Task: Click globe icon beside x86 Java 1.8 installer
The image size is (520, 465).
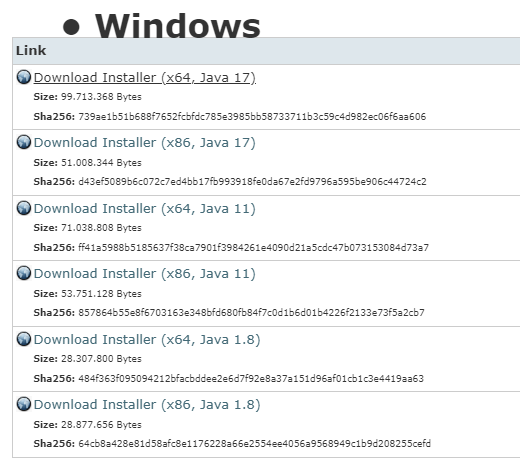Action: pos(24,404)
